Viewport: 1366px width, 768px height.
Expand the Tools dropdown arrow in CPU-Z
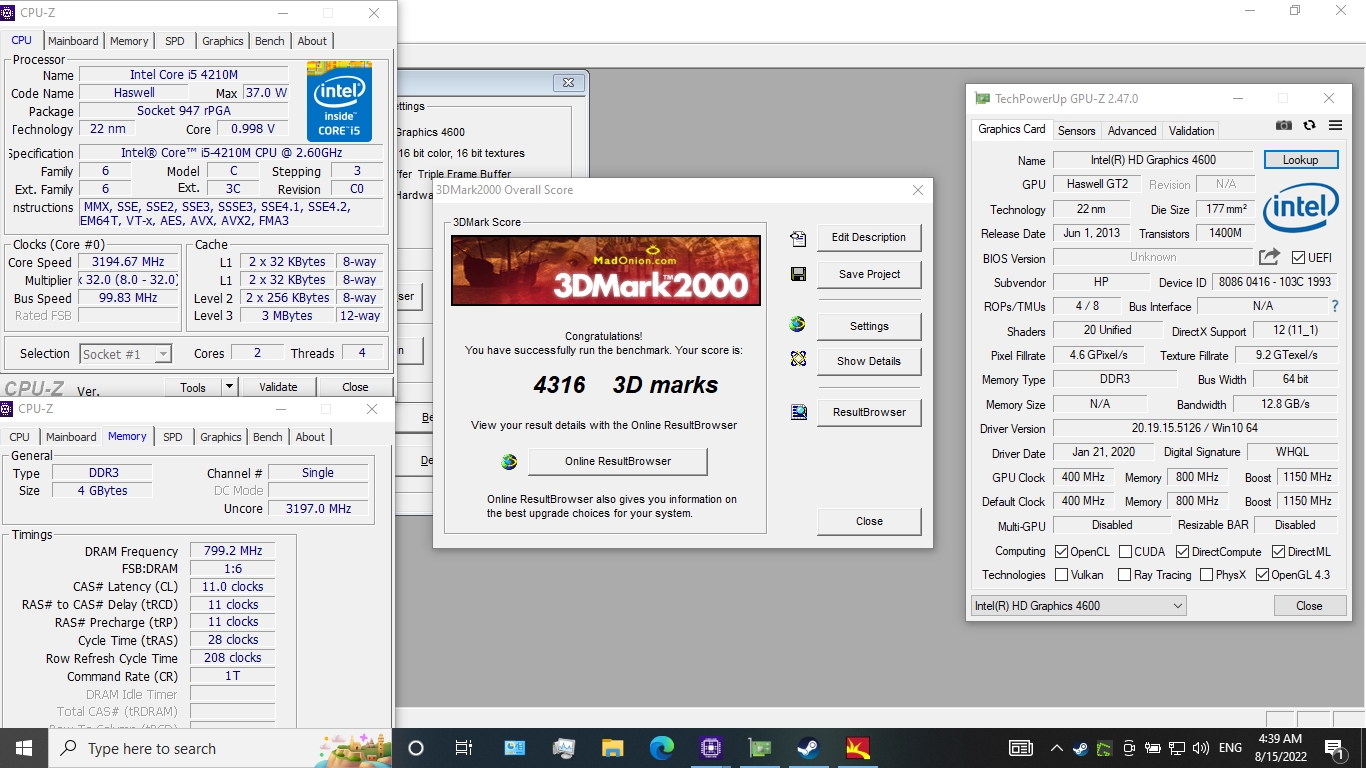tap(229, 387)
